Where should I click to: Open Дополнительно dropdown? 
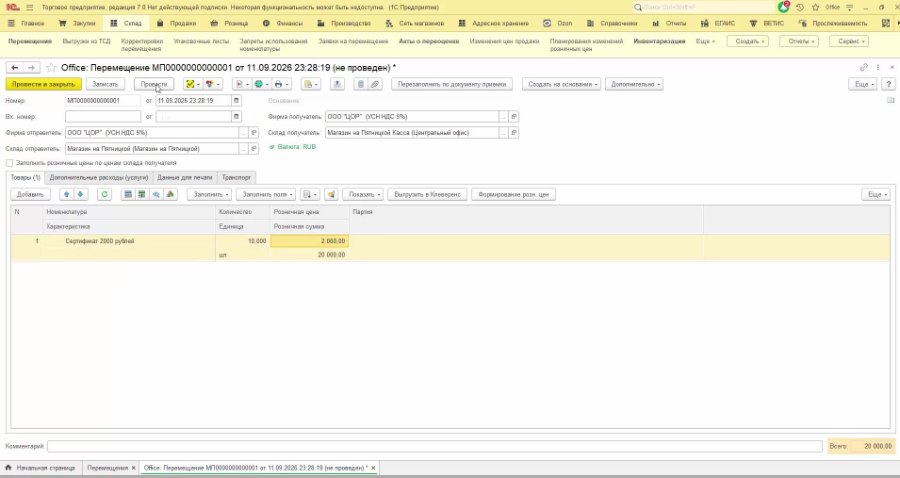(x=634, y=84)
